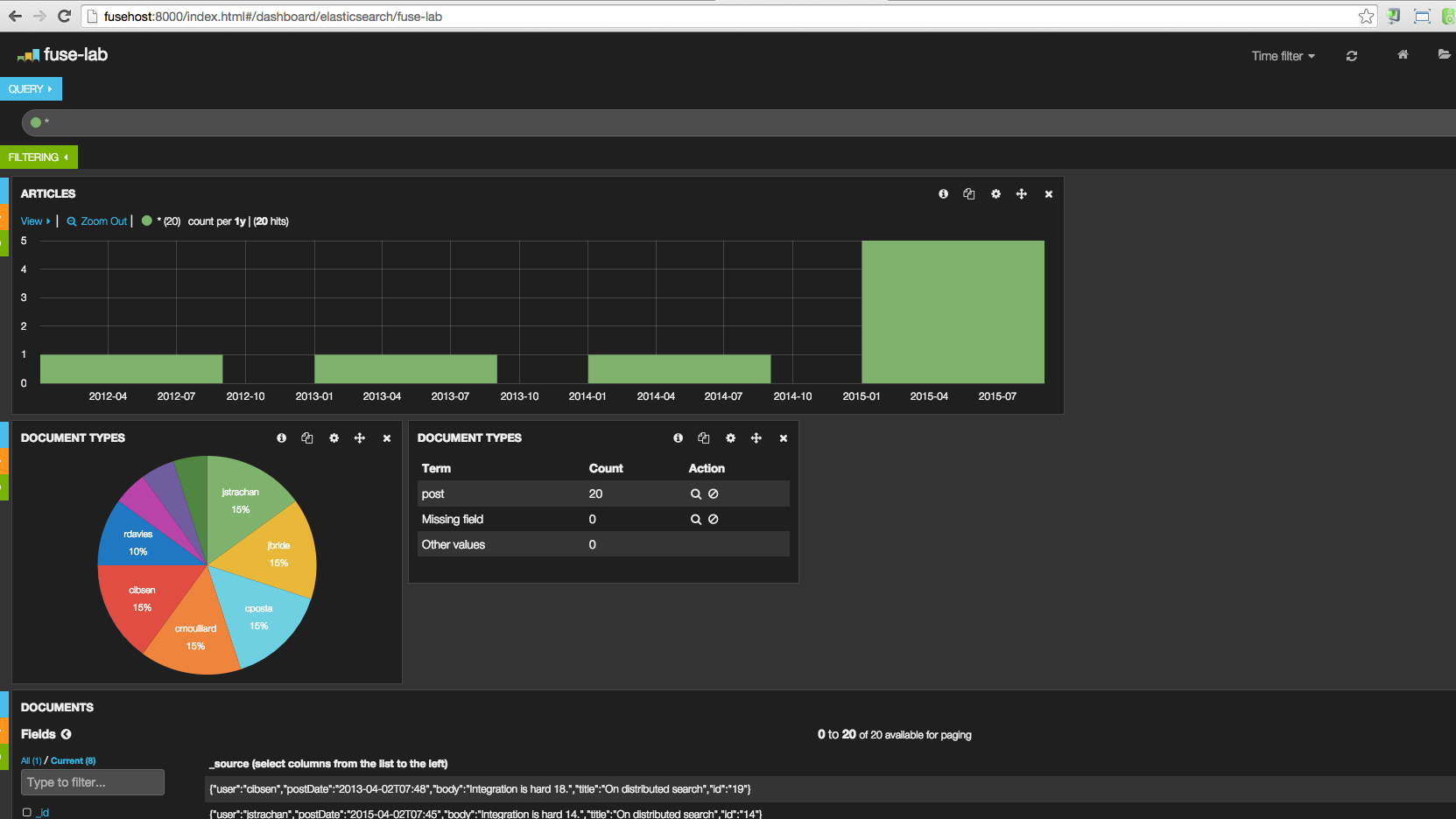
Task: Refresh the dashboard with the refresh icon
Action: (x=1352, y=56)
